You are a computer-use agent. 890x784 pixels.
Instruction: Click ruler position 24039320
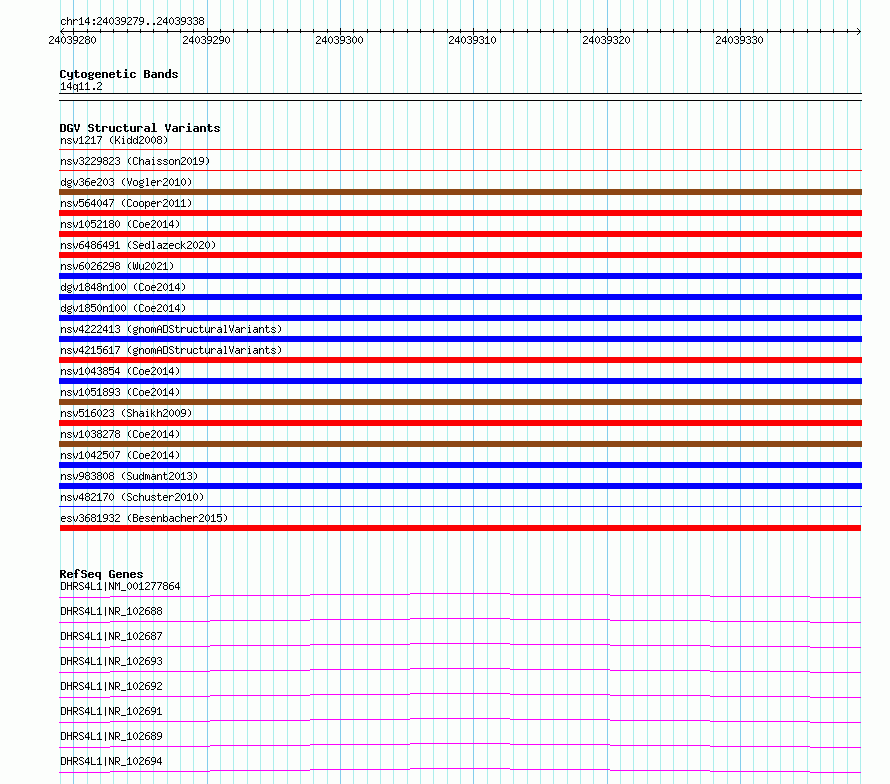click(606, 40)
